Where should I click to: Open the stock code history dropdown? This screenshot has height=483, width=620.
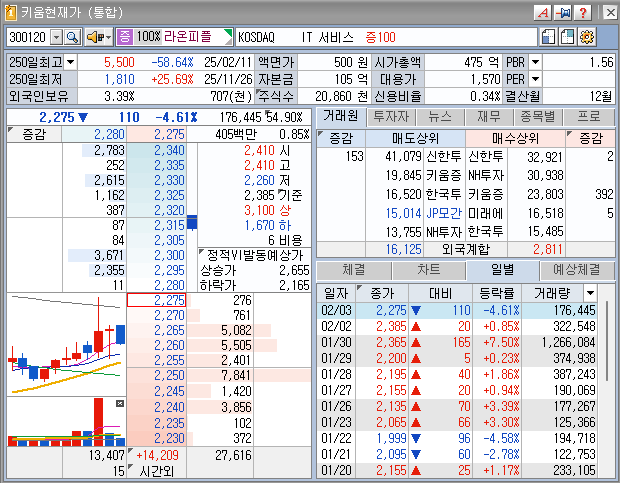57,37
